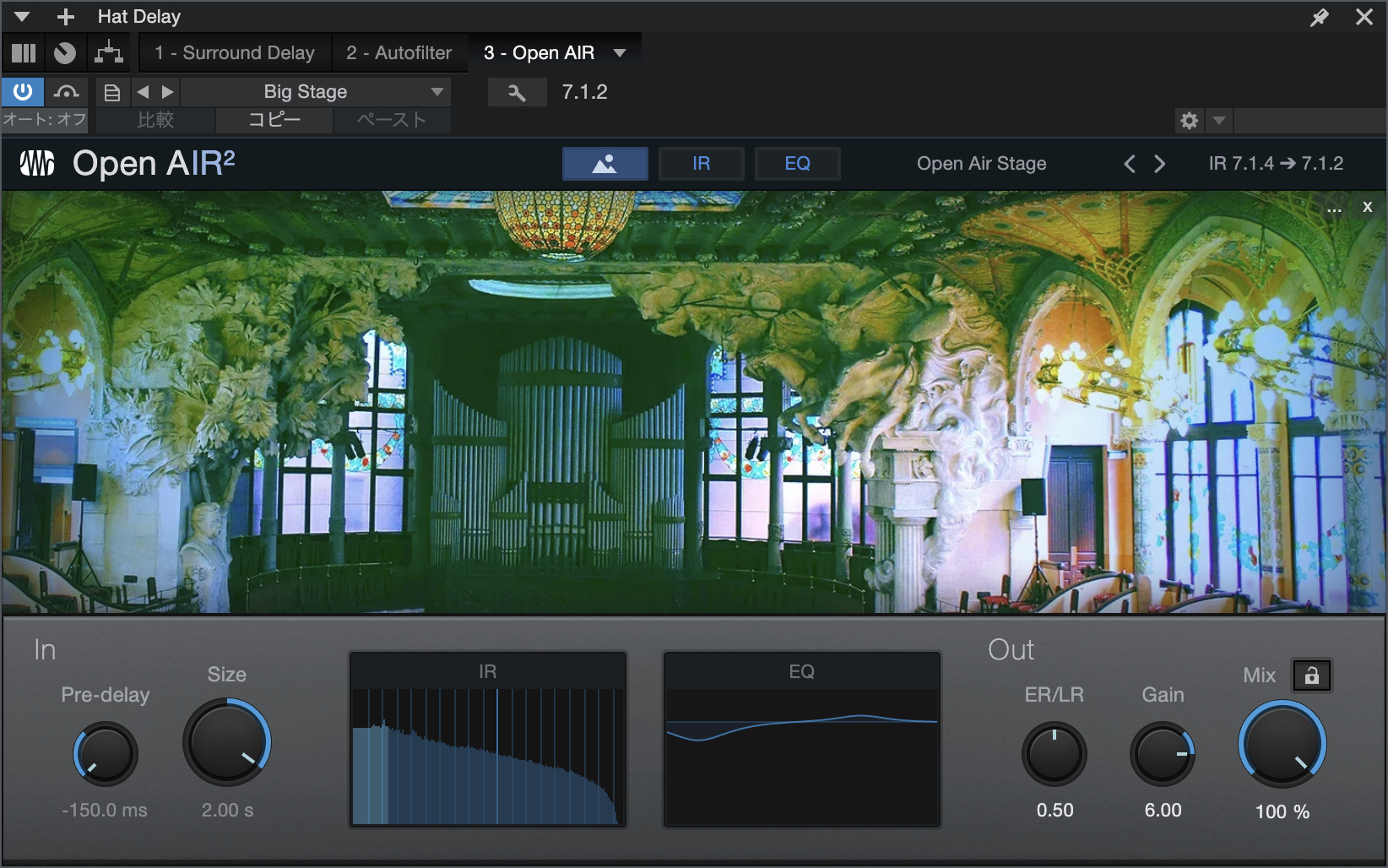Go to next preset with right triangle
This screenshot has width=1388, height=868.
point(168,91)
